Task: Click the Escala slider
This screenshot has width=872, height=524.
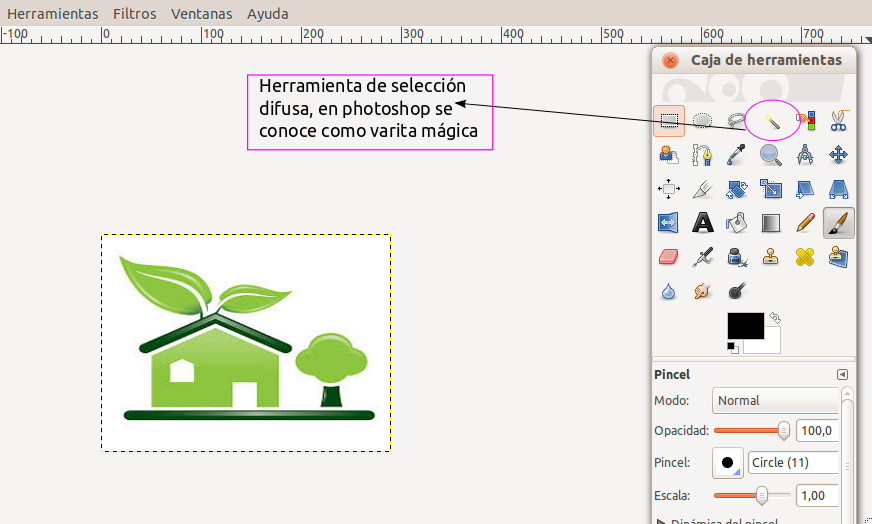Action: 752,495
